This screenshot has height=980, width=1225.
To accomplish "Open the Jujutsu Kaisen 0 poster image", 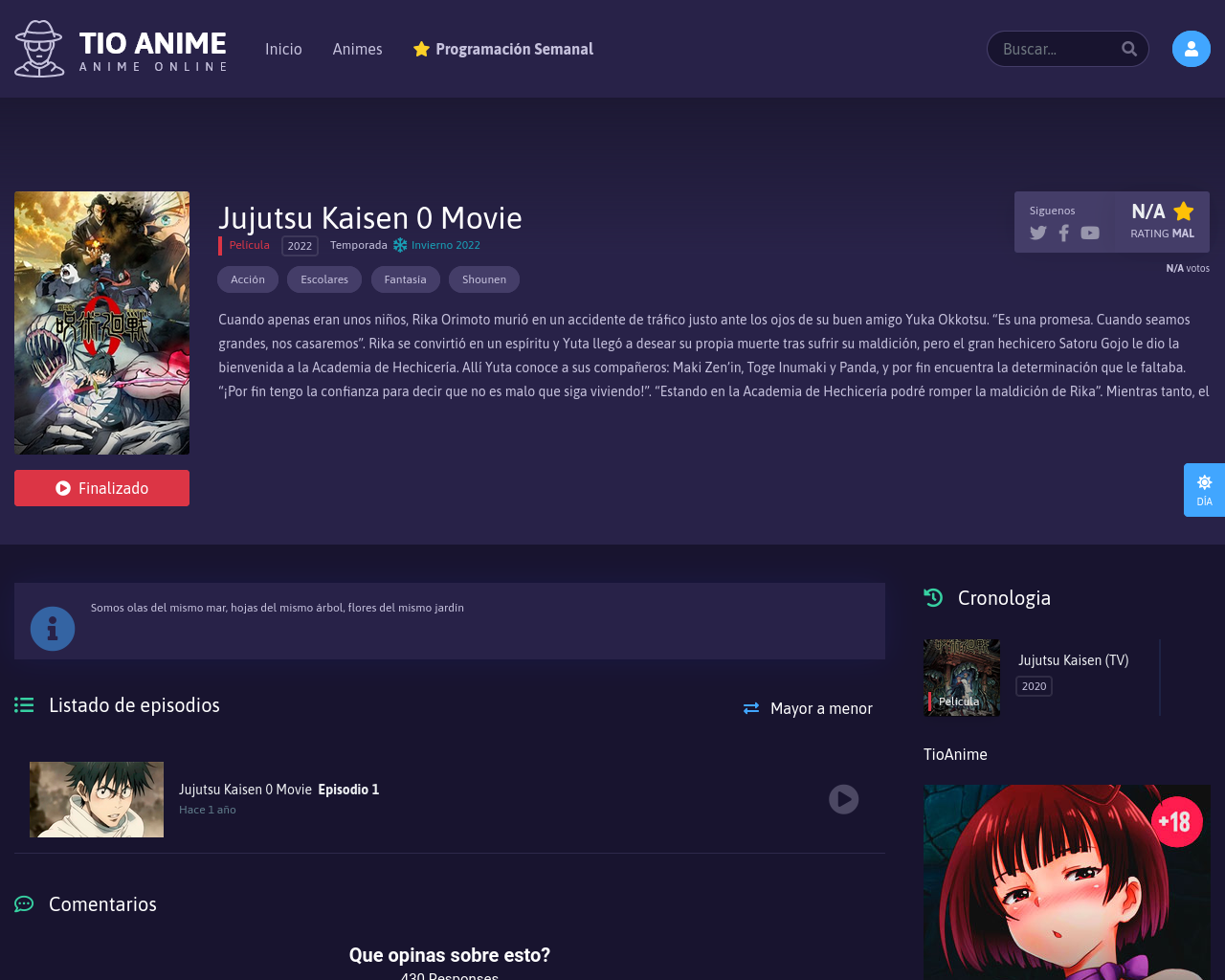I will [x=101, y=323].
